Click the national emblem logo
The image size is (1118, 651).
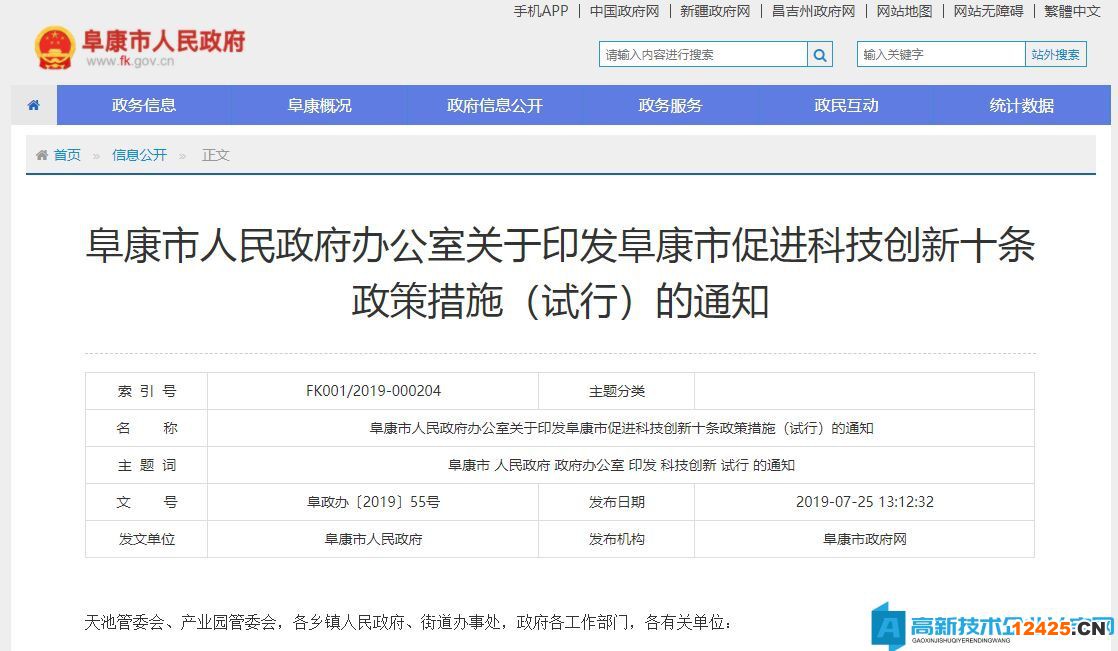[54, 47]
